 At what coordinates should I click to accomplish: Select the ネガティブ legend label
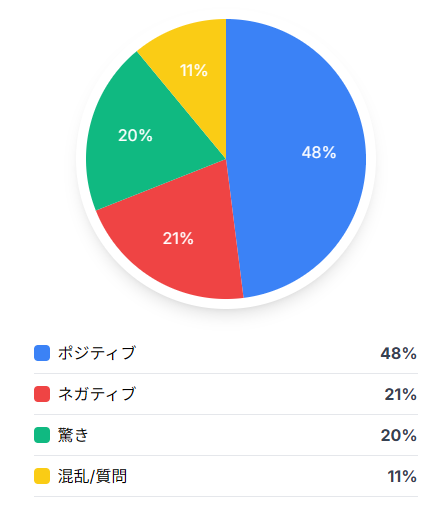click(x=97, y=394)
